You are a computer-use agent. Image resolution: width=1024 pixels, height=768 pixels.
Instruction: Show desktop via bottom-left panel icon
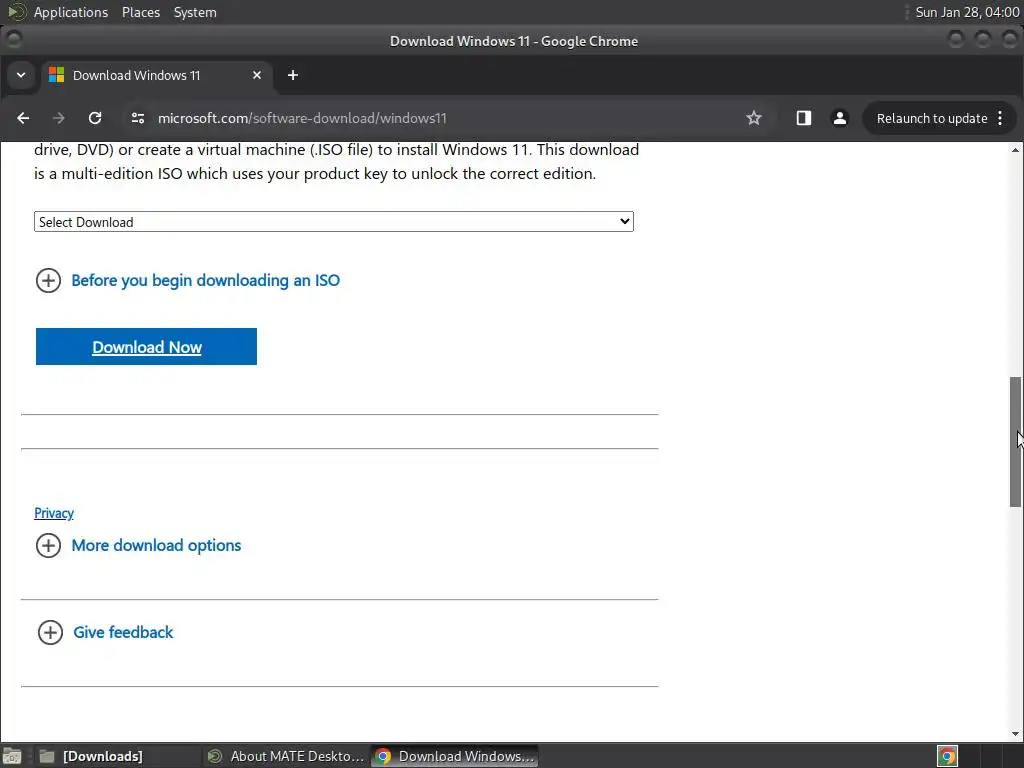pos(12,756)
